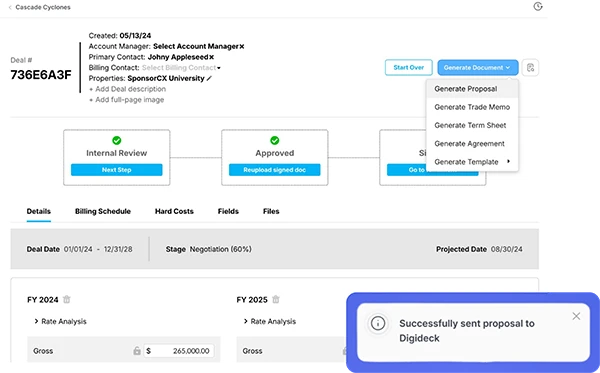Screen dimensions: 600x373
Task: Click Add Deal description
Action: [x=127, y=89]
